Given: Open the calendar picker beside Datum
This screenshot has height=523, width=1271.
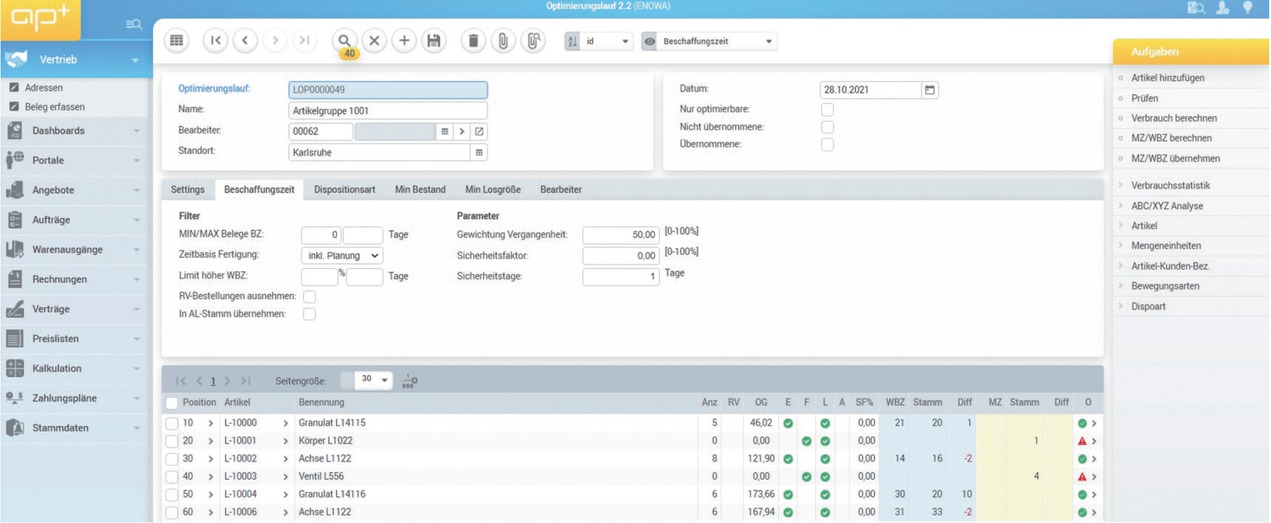Looking at the screenshot, I should pos(930,90).
